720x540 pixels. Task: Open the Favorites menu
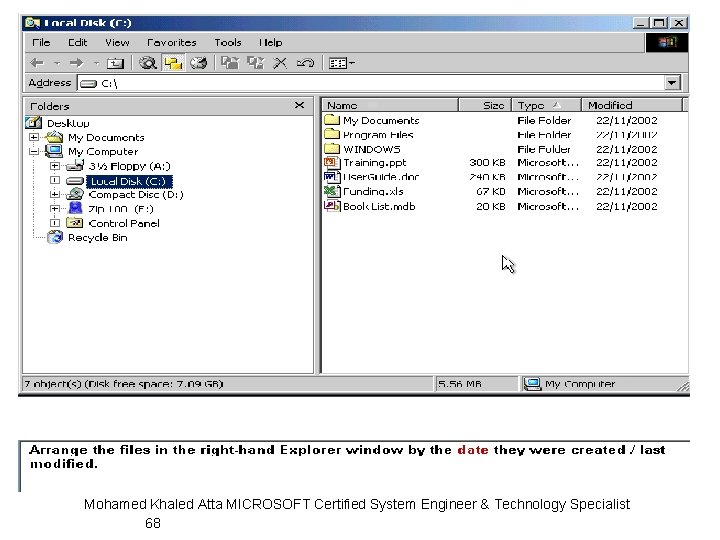[172, 42]
